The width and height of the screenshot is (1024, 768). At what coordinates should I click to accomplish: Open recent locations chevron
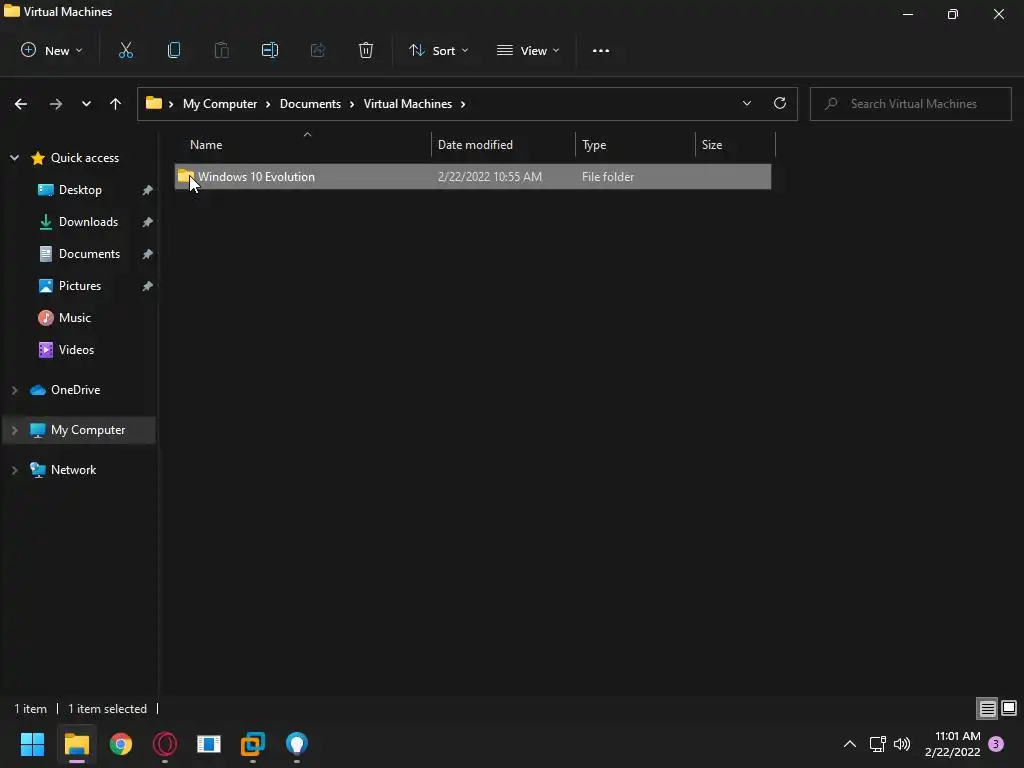86,104
